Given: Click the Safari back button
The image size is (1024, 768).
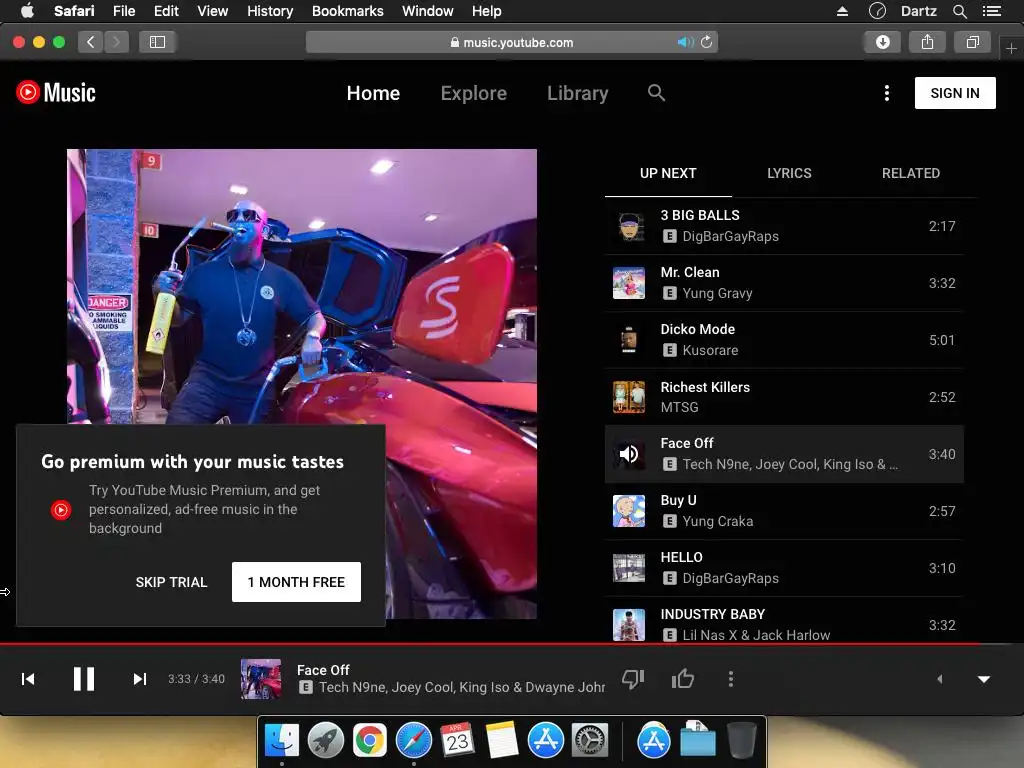Looking at the screenshot, I should click(x=91, y=42).
